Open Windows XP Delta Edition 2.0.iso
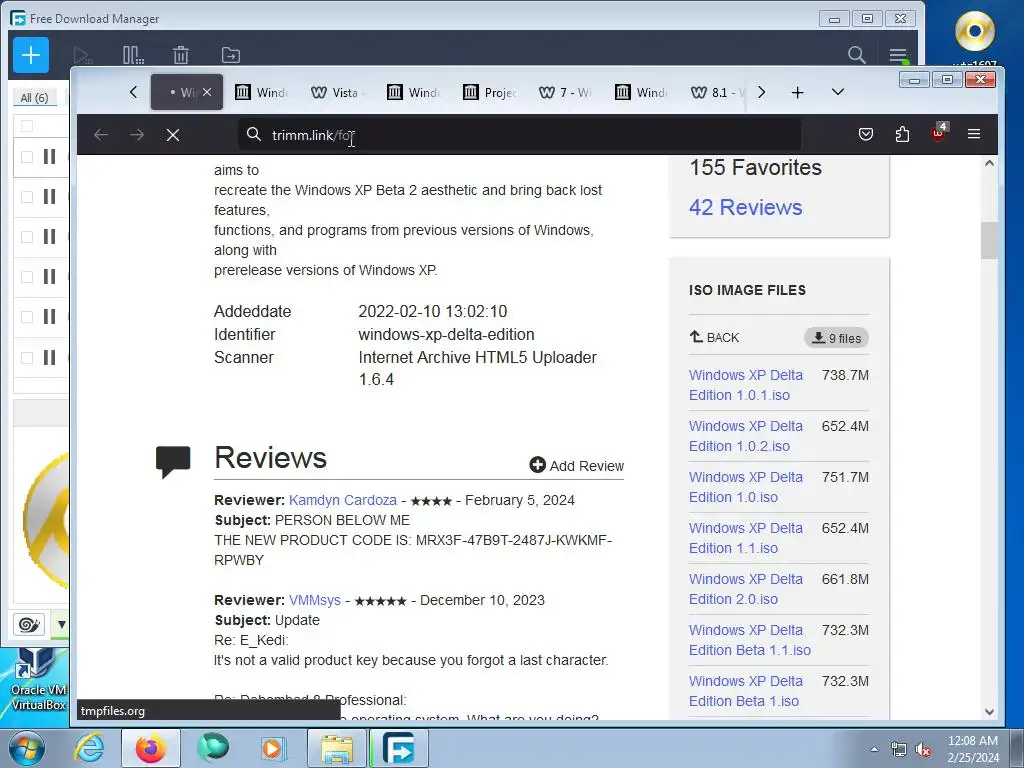The height and width of the screenshot is (768, 1024). click(745, 589)
